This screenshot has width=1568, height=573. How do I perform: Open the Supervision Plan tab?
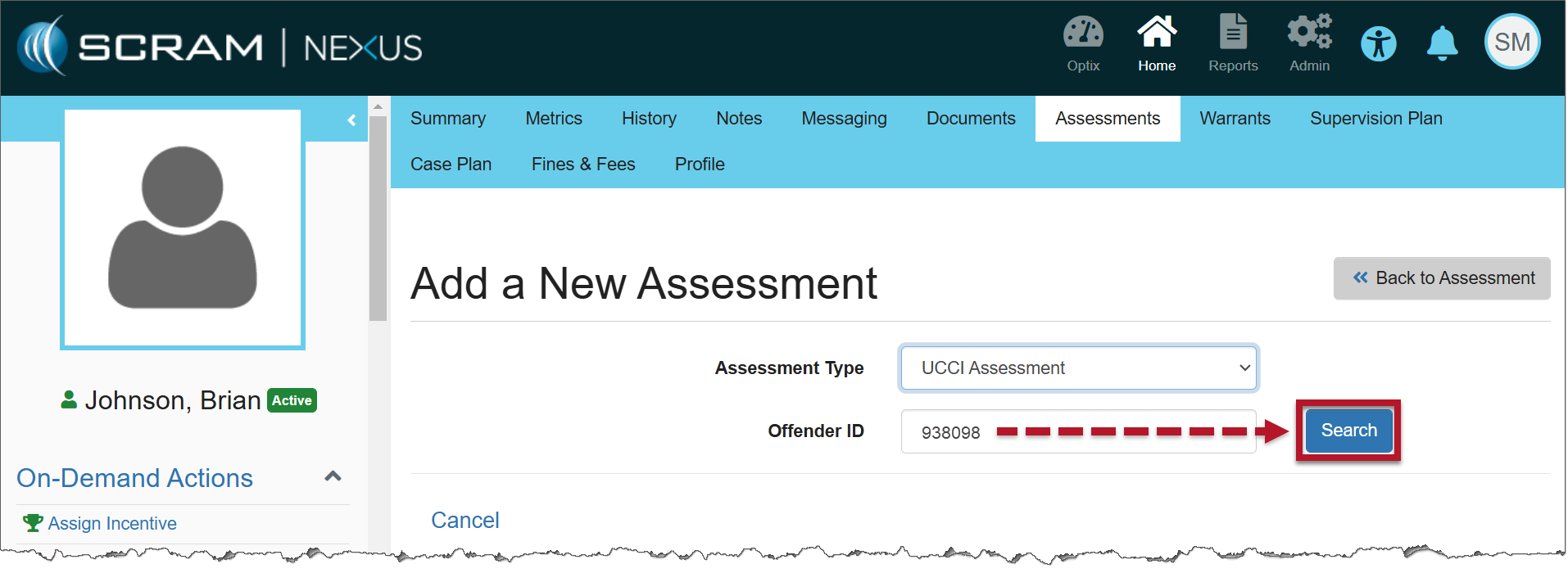pyautogui.click(x=1375, y=119)
